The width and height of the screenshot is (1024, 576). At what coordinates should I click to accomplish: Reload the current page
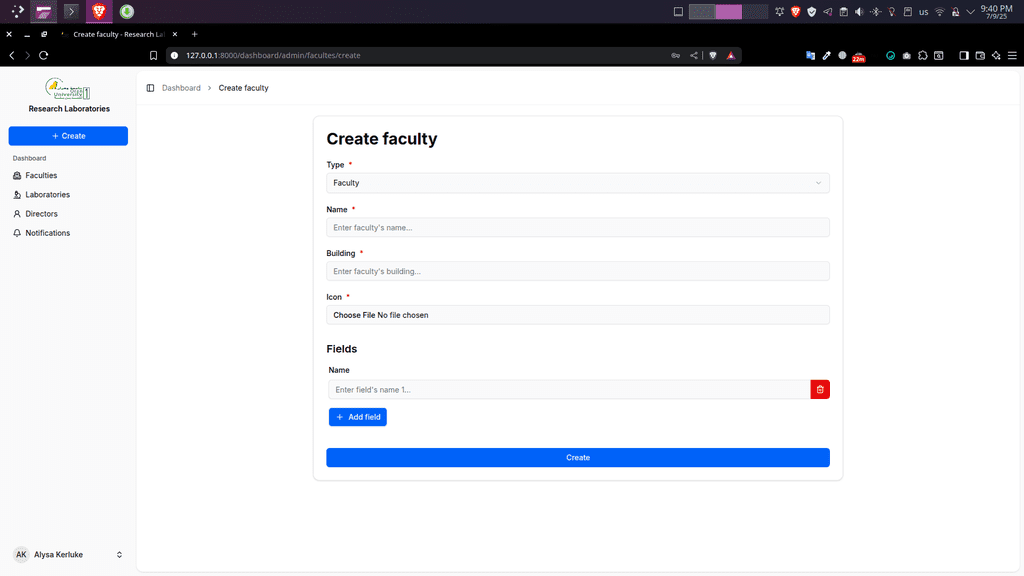pos(44,56)
